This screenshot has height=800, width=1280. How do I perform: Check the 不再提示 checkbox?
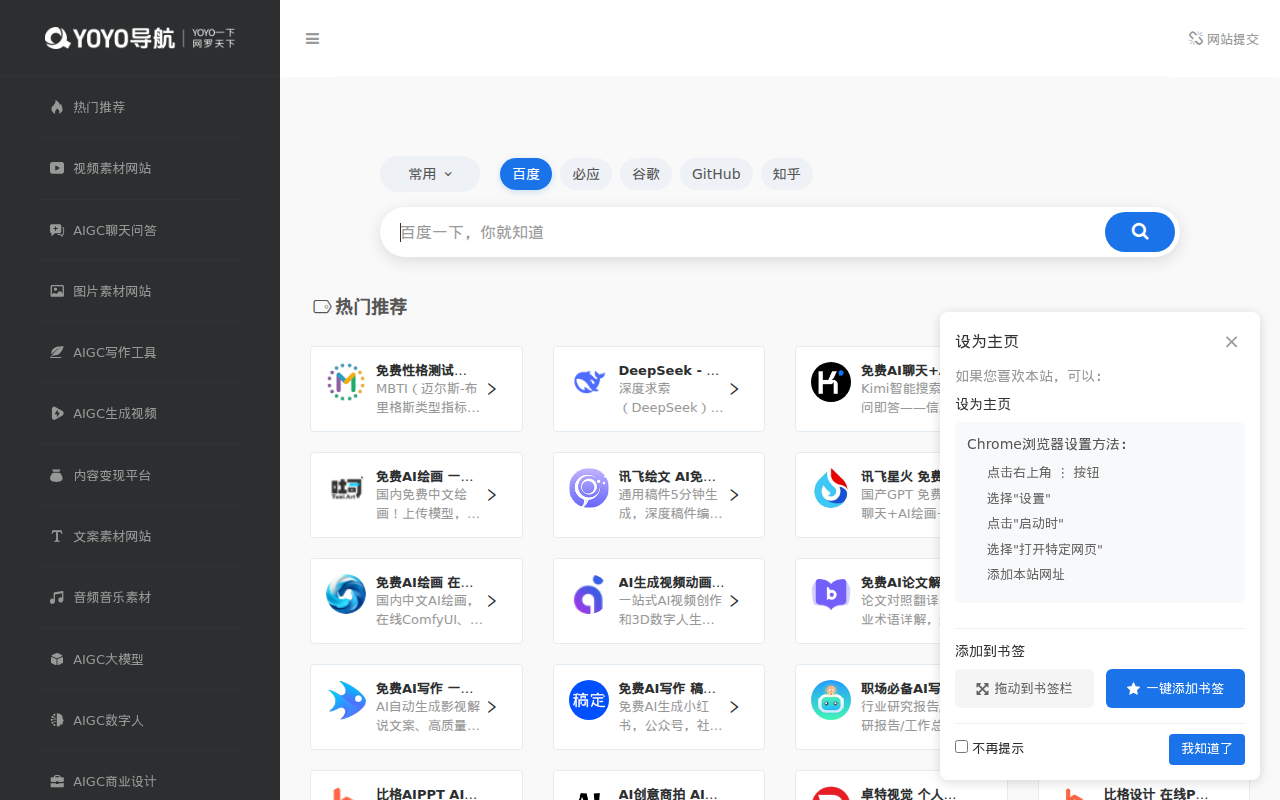[x=962, y=747]
